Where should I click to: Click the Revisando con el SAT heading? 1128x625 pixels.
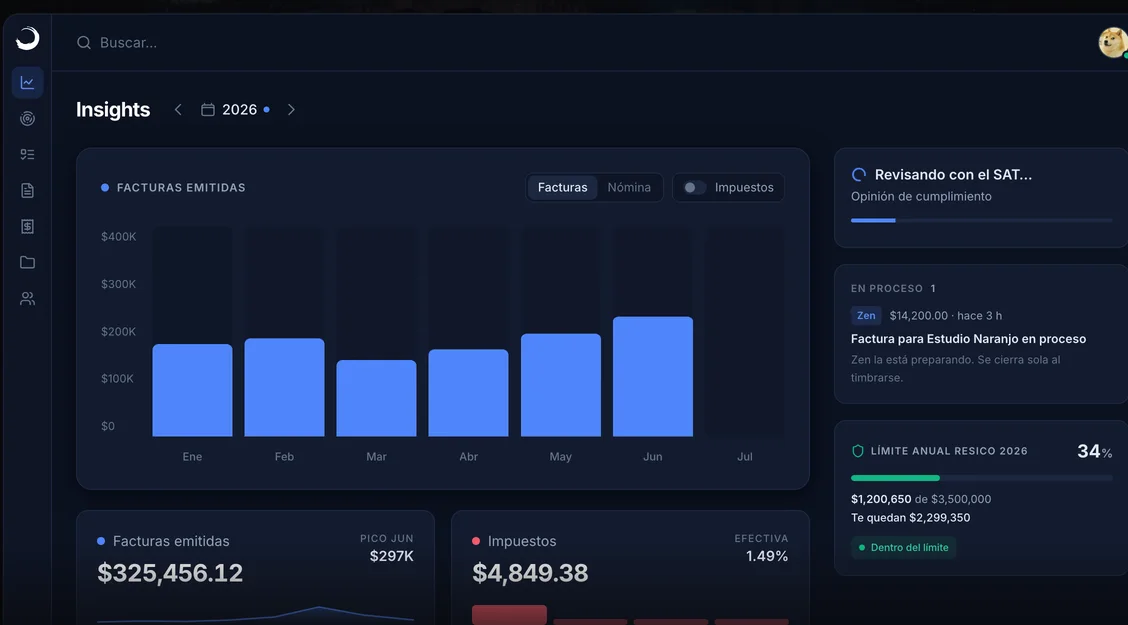point(953,175)
